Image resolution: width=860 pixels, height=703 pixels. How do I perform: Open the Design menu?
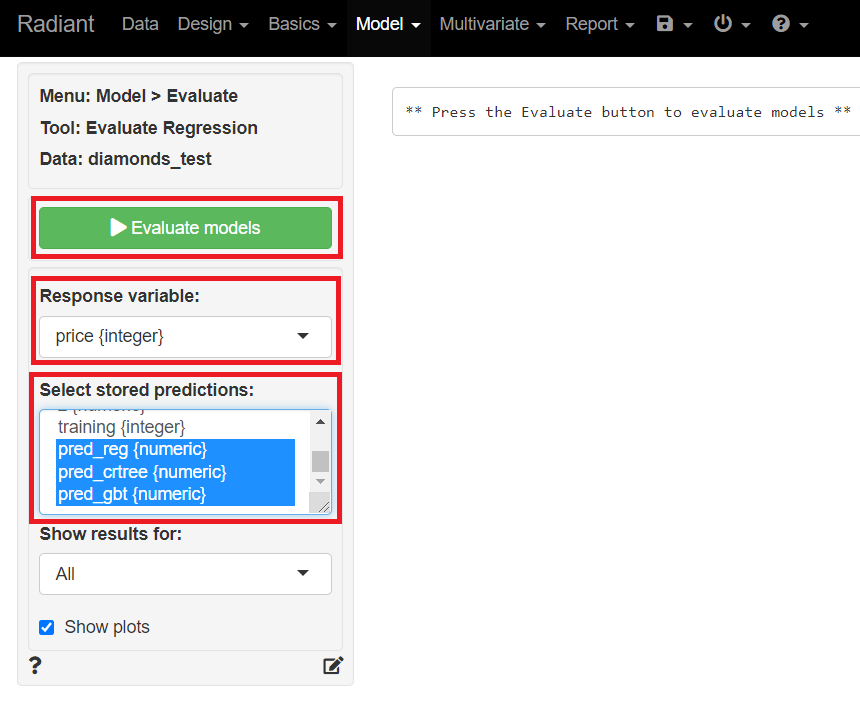(x=212, y=24)
